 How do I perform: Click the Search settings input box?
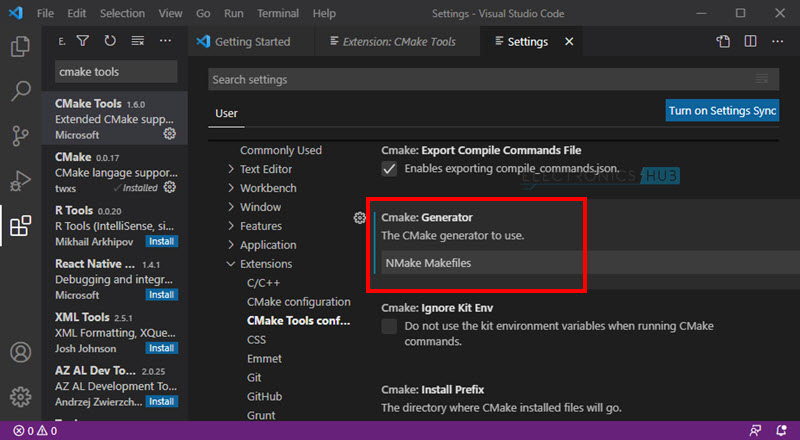pos(480,79)
